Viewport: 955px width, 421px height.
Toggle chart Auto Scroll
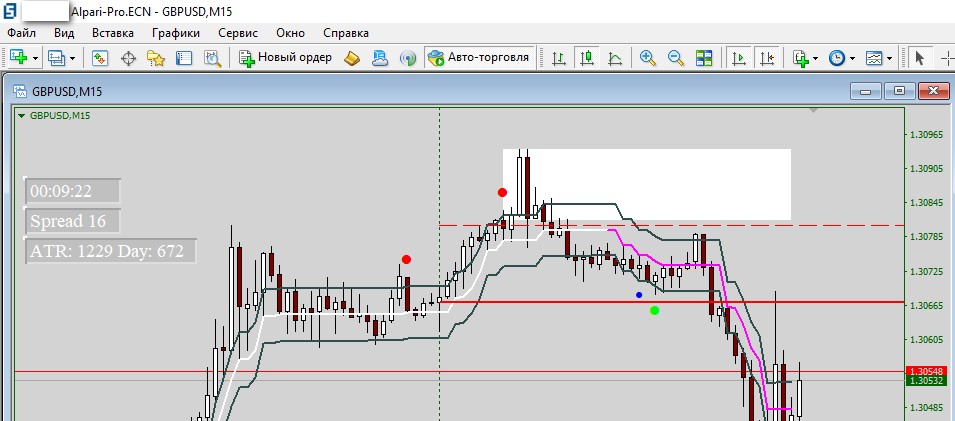coord(739,58)
